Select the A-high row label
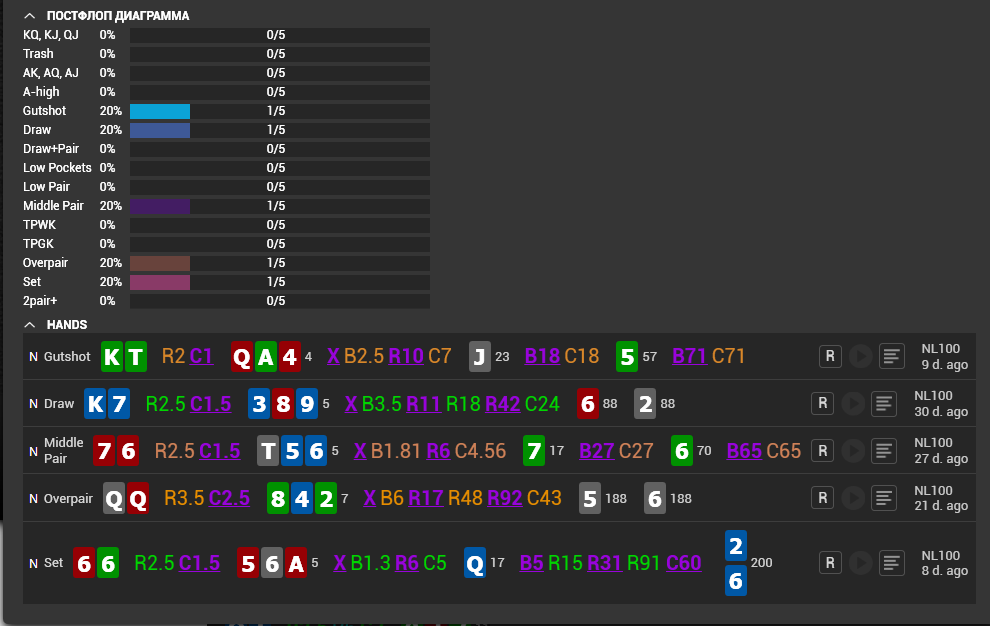Viewport: 990px width, 626px height. (x=41, y=92)
